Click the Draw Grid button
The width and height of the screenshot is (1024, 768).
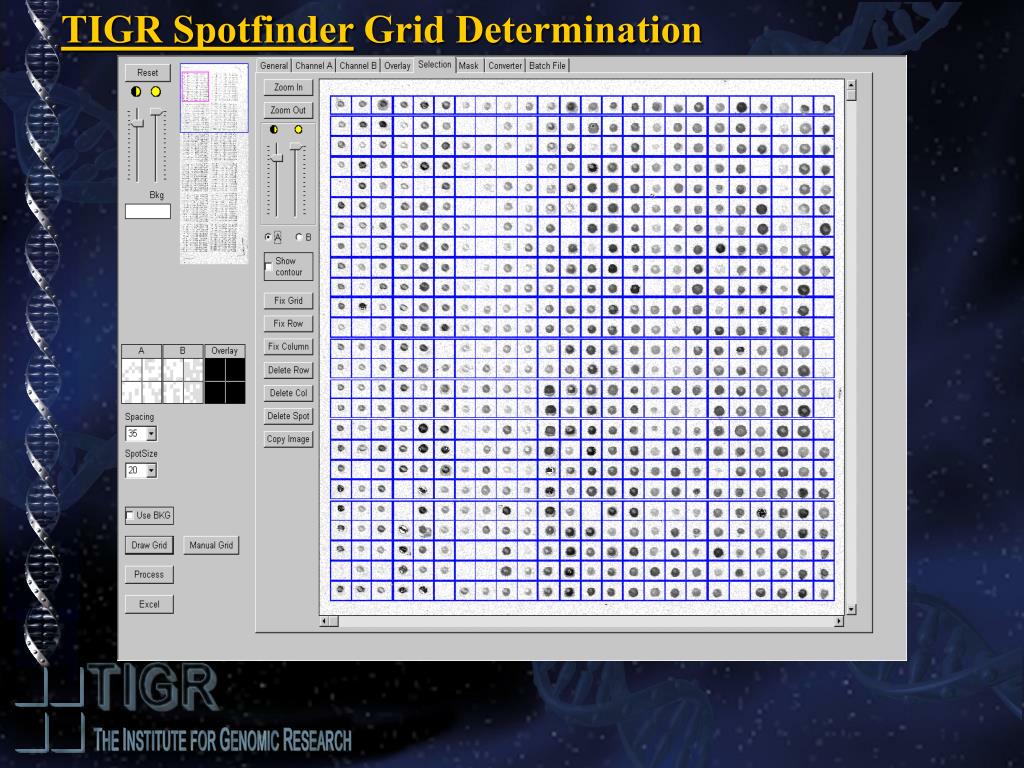pyautogui.click(x=149, y=545)
